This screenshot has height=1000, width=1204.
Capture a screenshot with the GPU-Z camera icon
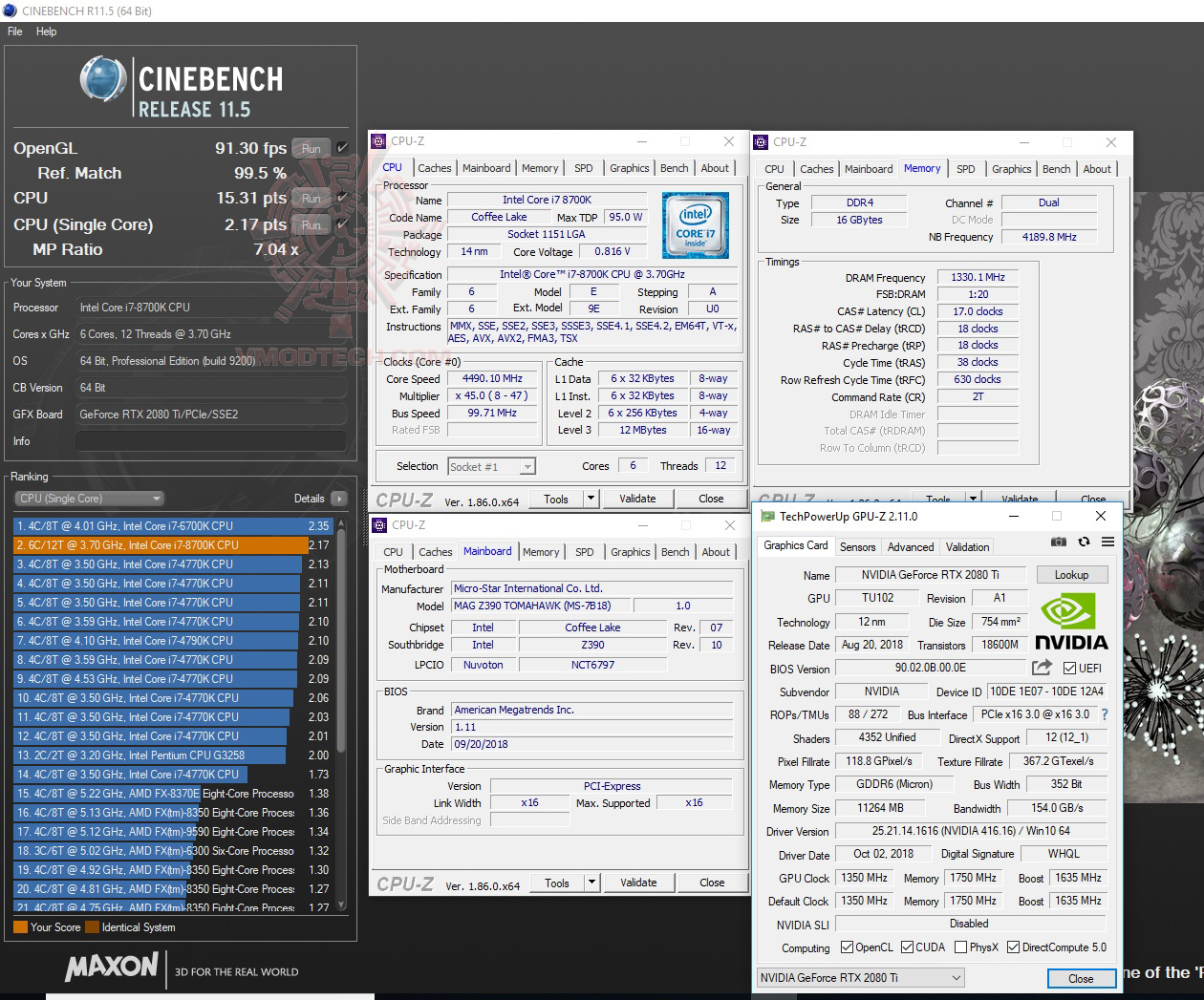tap(1058, 542)
